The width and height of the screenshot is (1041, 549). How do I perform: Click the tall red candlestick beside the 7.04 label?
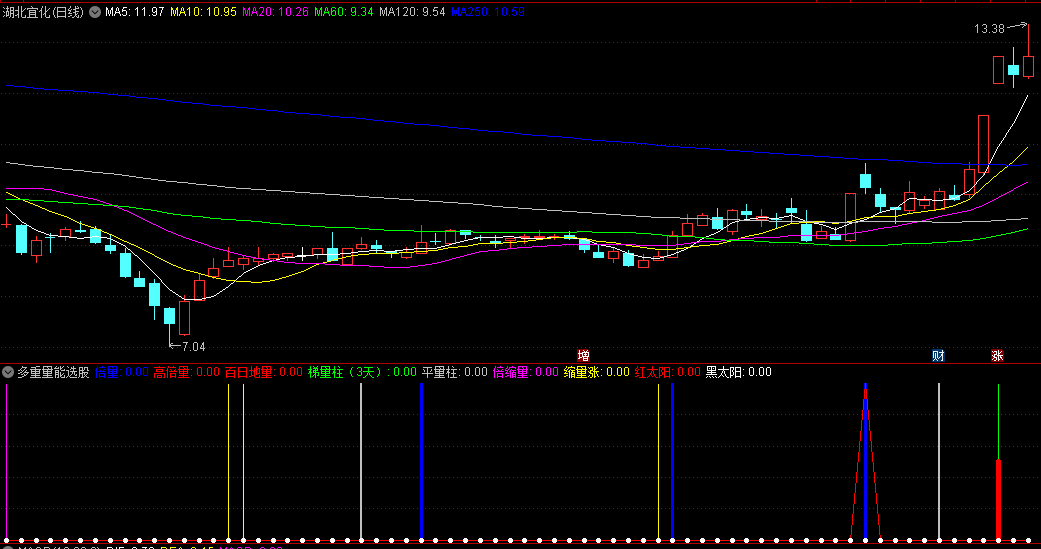(185, 318)
